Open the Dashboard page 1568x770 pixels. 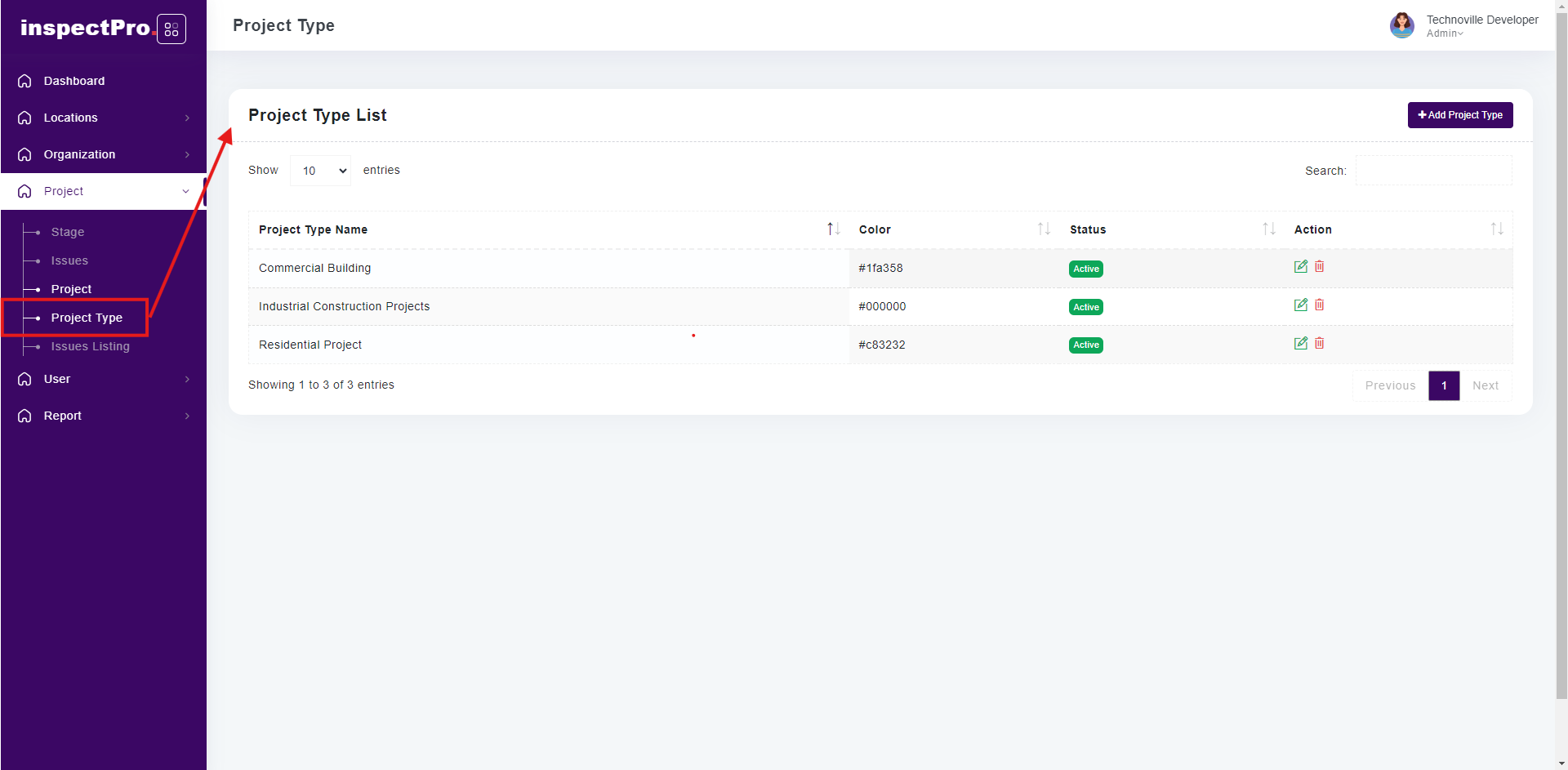click(x=74, y=81)
